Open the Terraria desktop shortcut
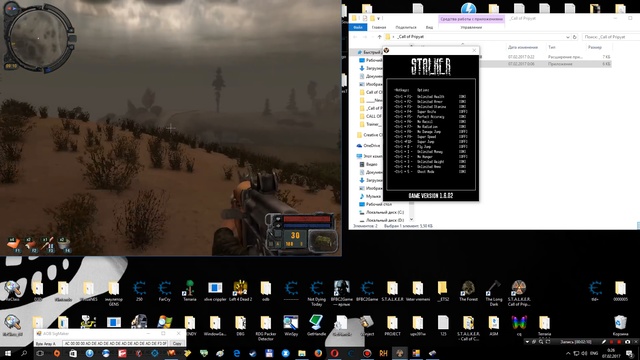640x360 pixels. pyautogui.click(x=189, y=290)
